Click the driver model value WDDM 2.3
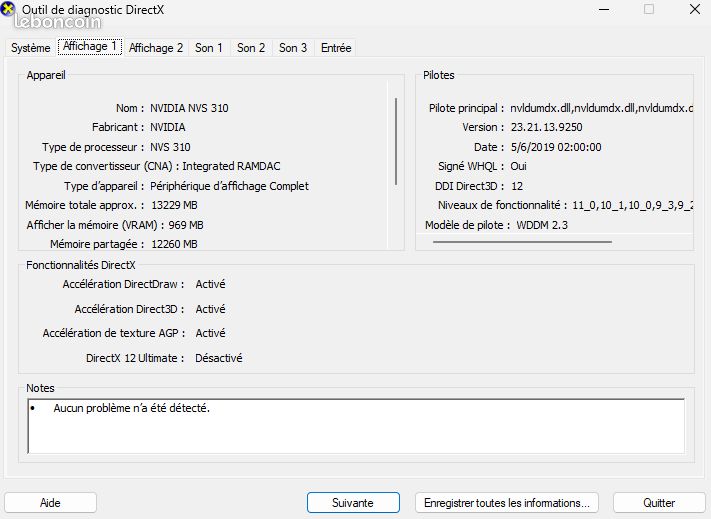This screenshot has height=519, width=711. 542,225
